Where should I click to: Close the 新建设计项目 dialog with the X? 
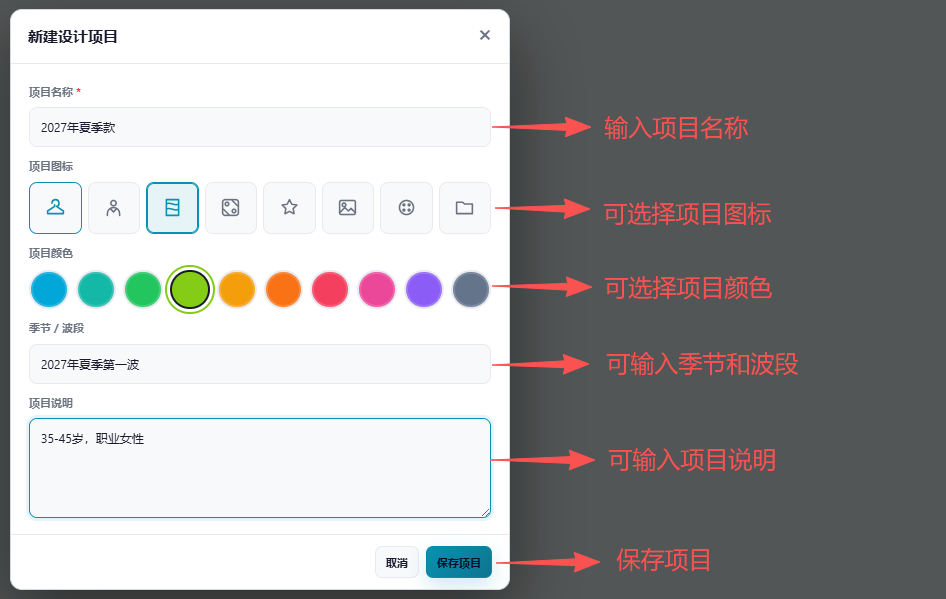point(484,35)
